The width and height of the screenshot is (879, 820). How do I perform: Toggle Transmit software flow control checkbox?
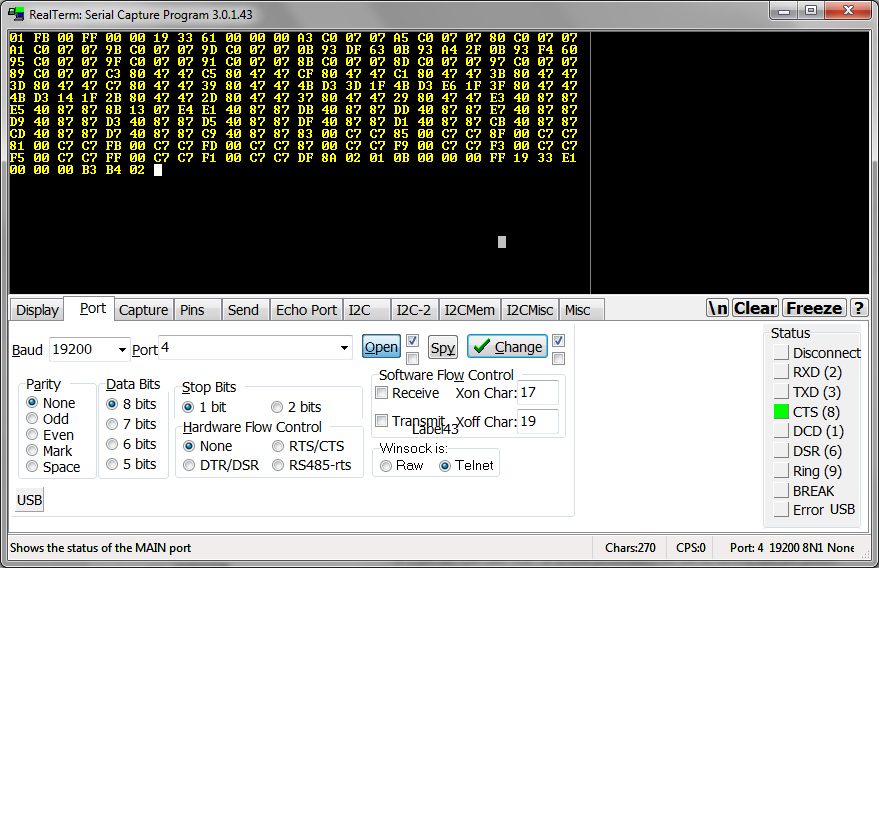pos(381,420)
